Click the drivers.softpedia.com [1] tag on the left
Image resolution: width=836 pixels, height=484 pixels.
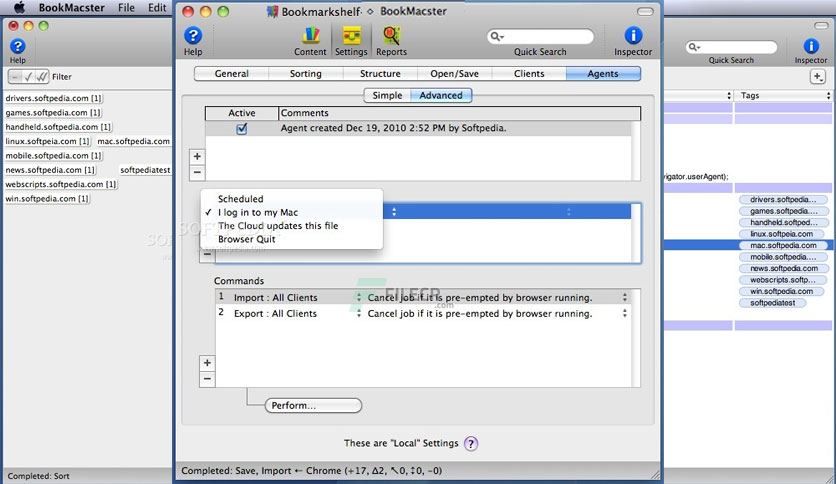coord(53,98)
